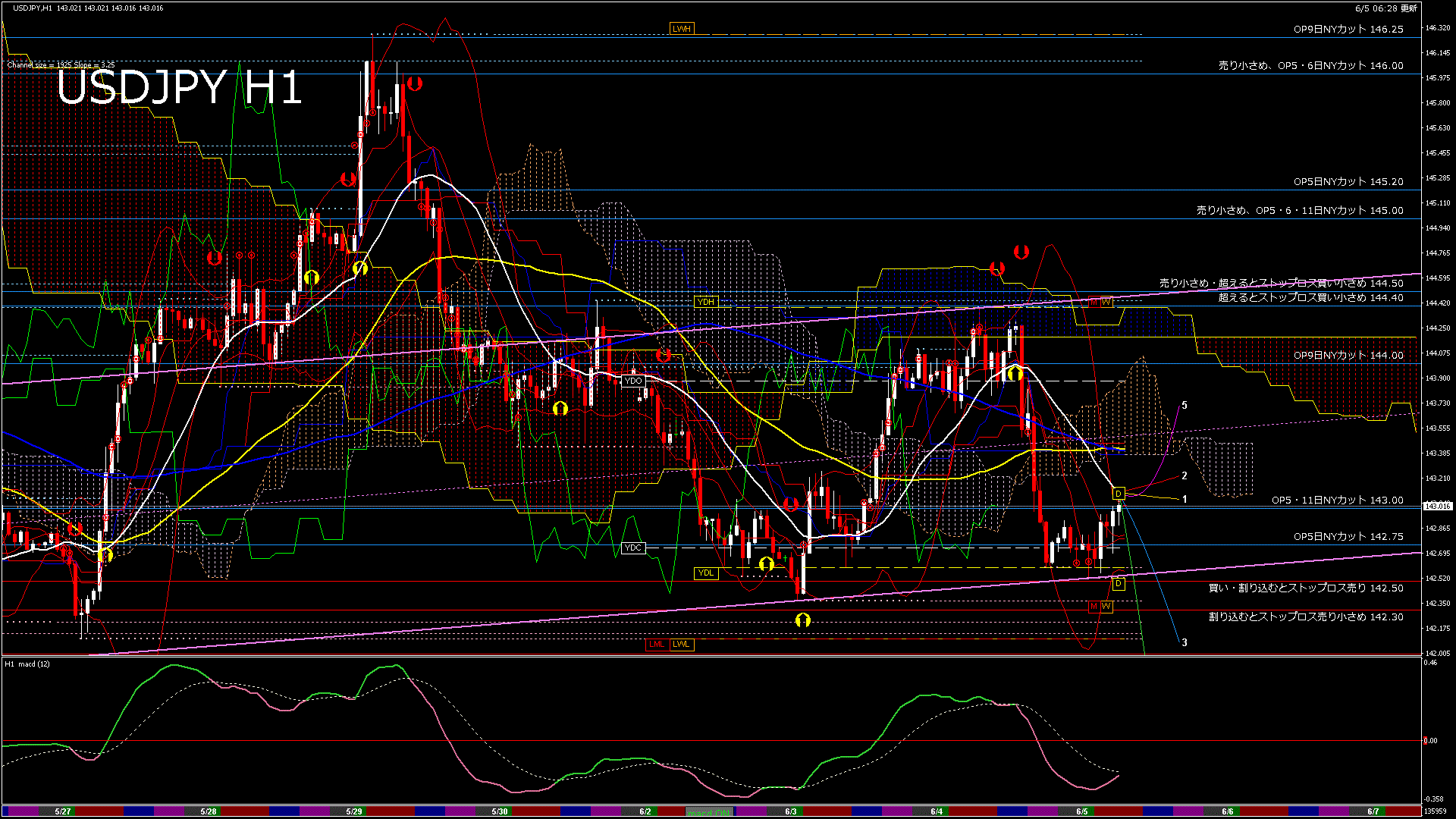1456x819 pixels.
Task: Click the 6/5 date on time axis
Action: coord(1081,811)
